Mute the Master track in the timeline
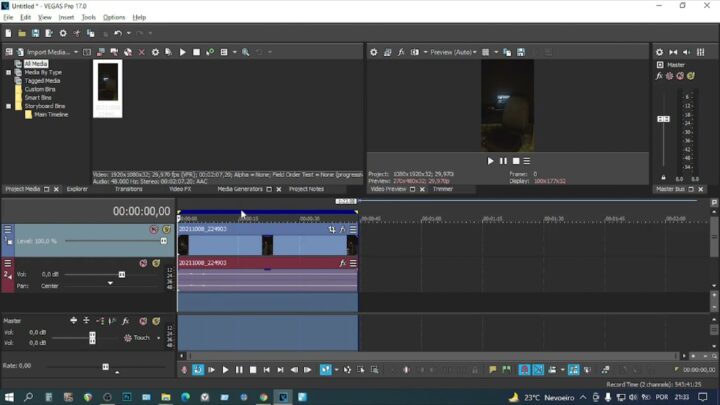This screenshot has width=720, height=405. [x=143, y=321]
